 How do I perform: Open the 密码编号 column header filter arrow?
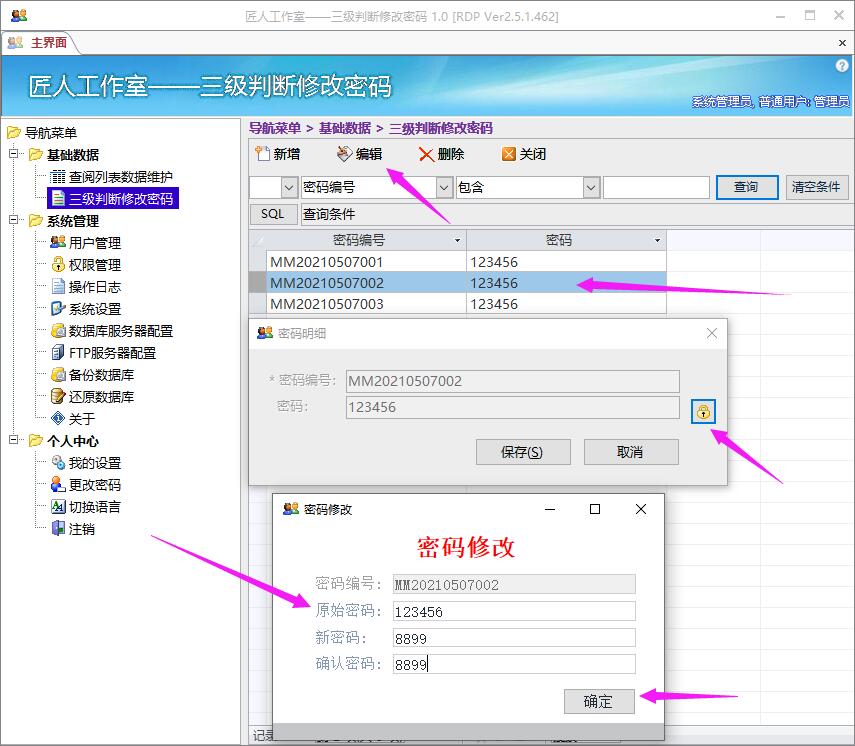[457, 240]
